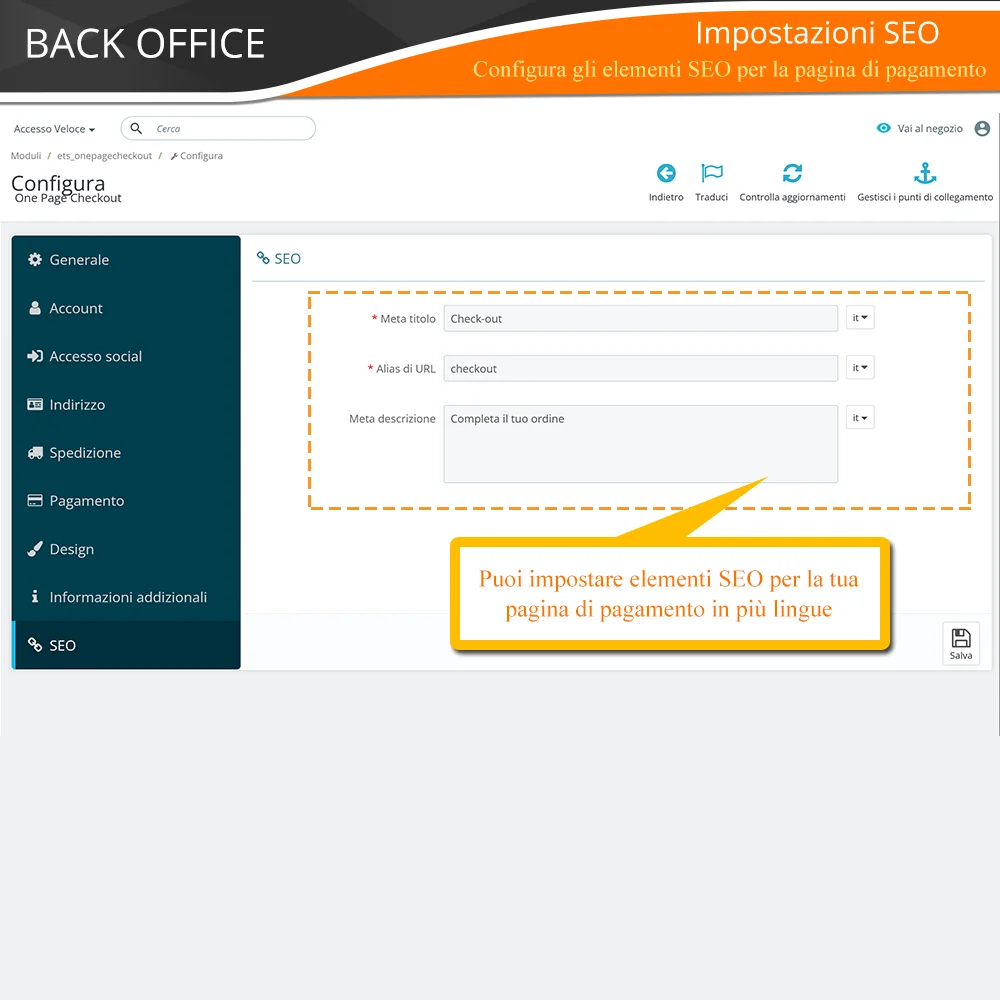Open the Accesso Veloce dropdown

[x=54, y=128]
